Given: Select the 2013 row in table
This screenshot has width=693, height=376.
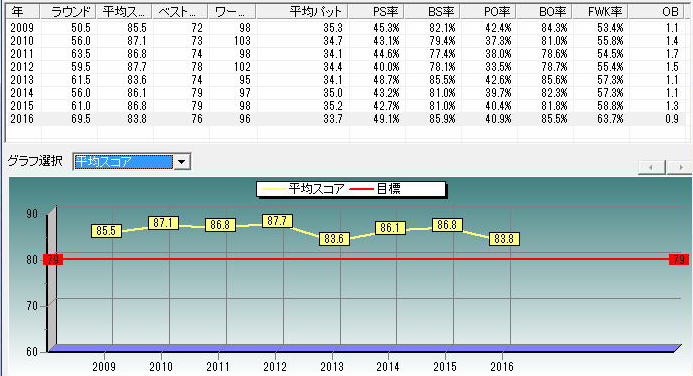Looking at the screenshot, I should (x=348, y=80).
